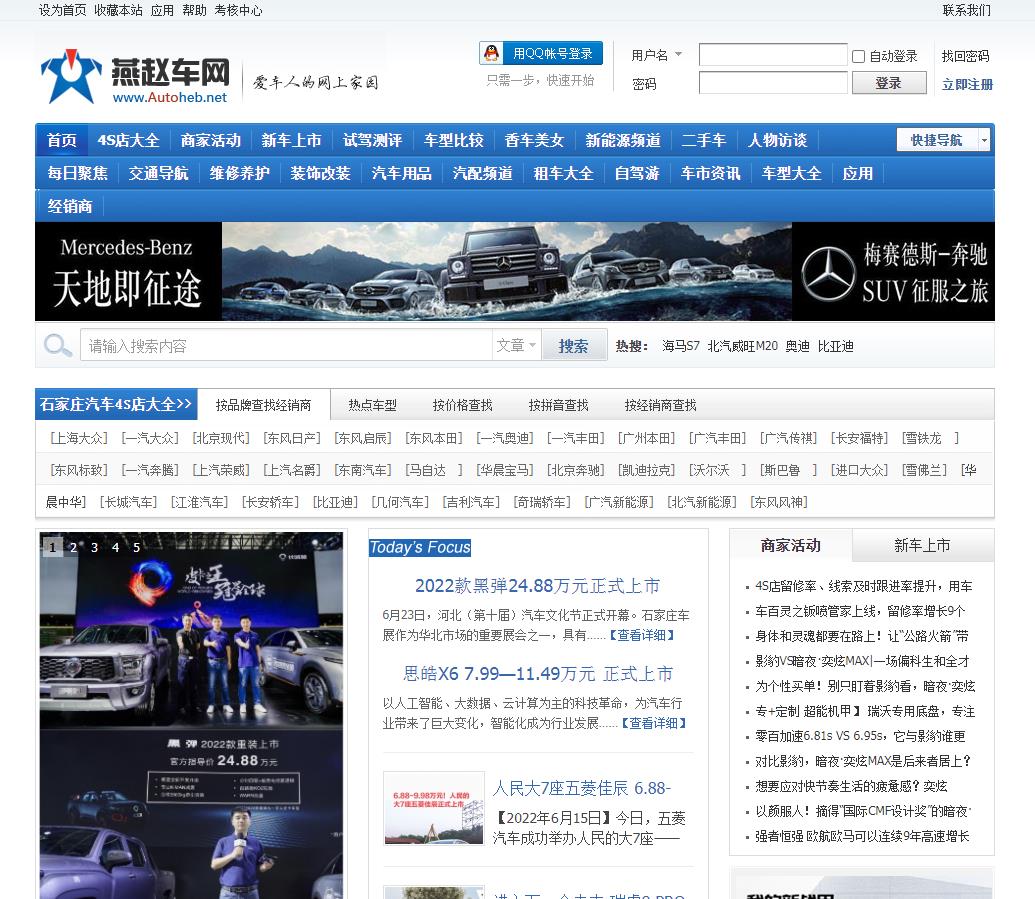Click 查看详细 under 思皓X6 article
Image resolution: width=1035 pixels, height=899 pixels.
pos(654,723)
